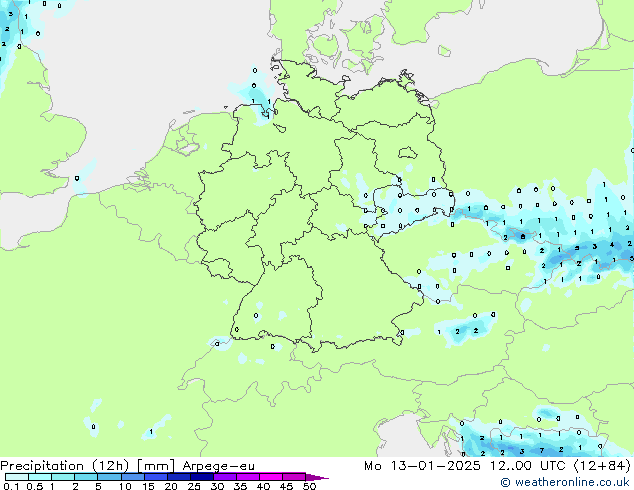Select the legend swatch between 2 and 5
This screenshot has height=490, width=634.
pyautogui.click(x=86, y=477)
